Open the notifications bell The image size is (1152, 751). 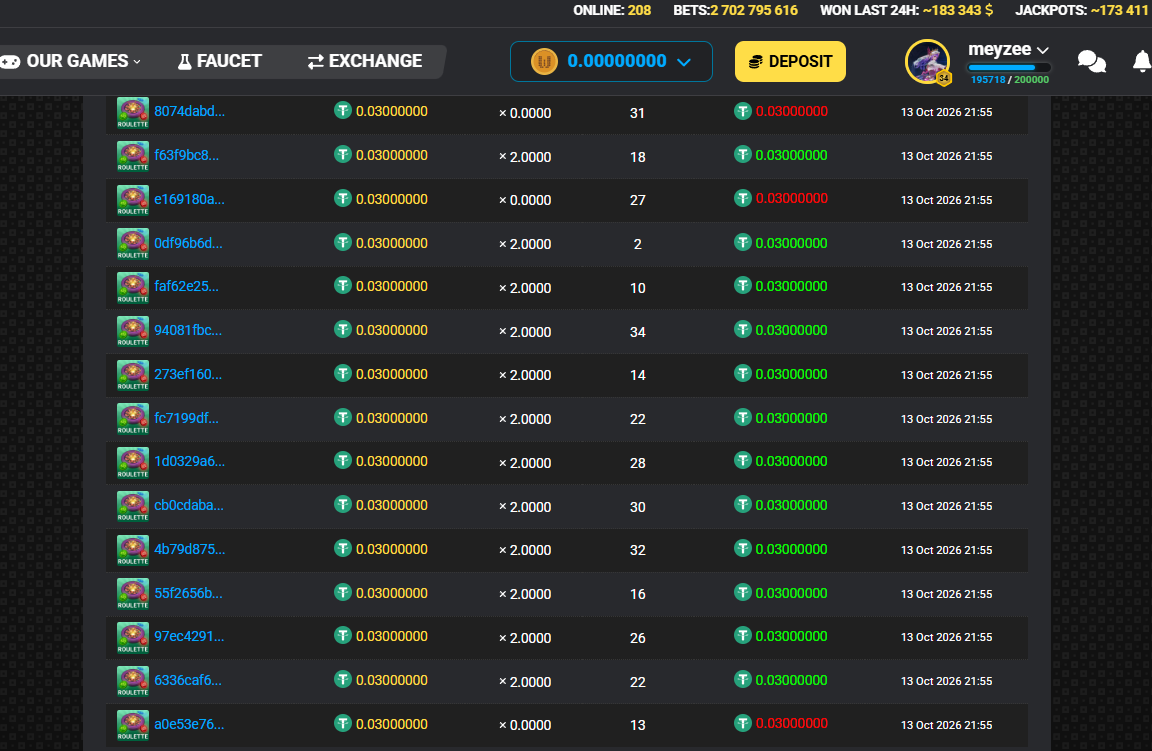1142,61
